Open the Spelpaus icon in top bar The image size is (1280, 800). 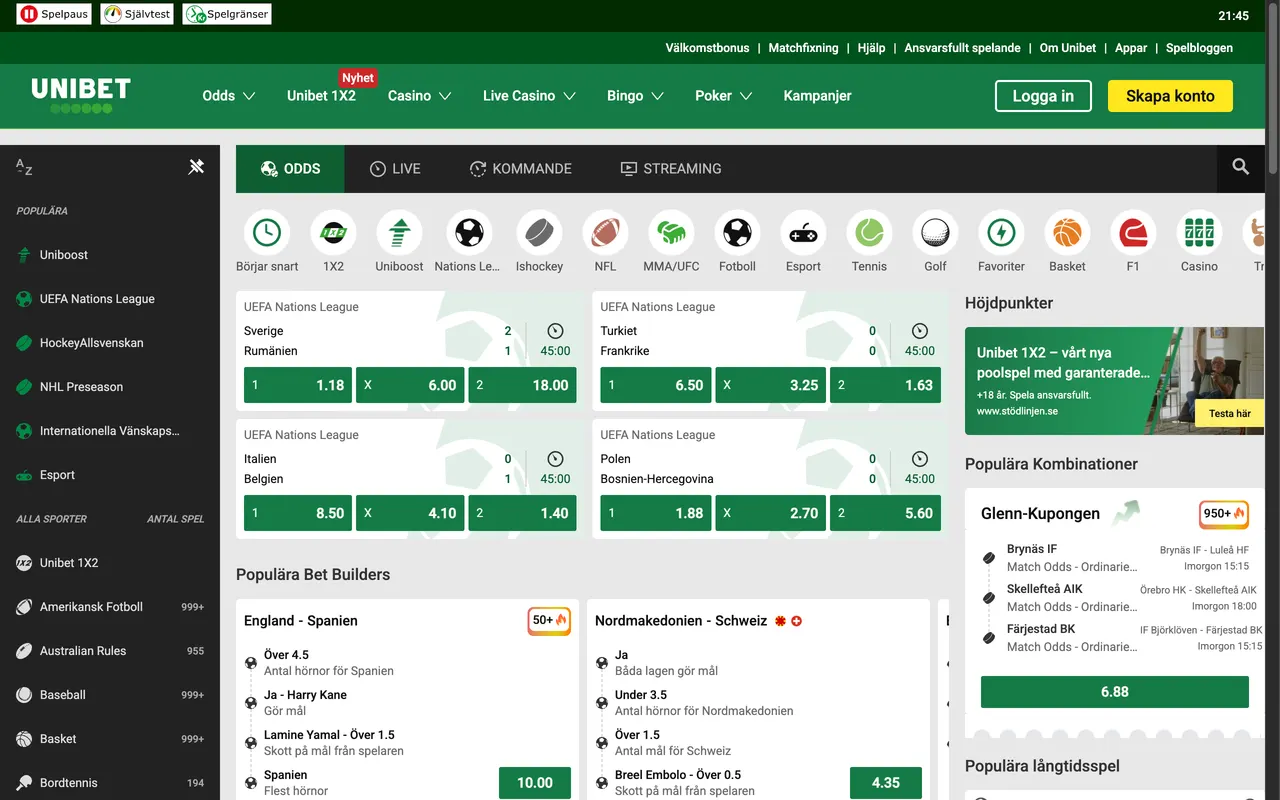coord(54,14)
